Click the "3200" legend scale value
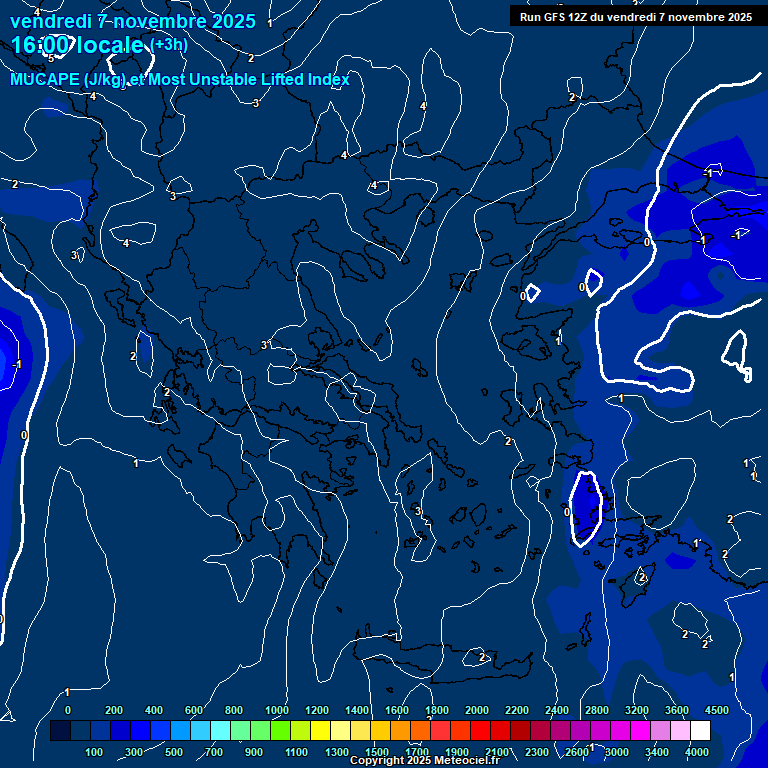This screenshot has height=768, width=768. pos(637,710)
